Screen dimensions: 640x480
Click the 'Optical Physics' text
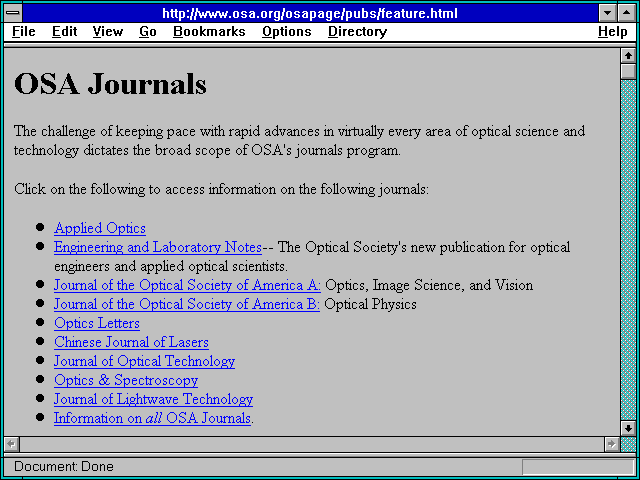[x=370, y=304]
